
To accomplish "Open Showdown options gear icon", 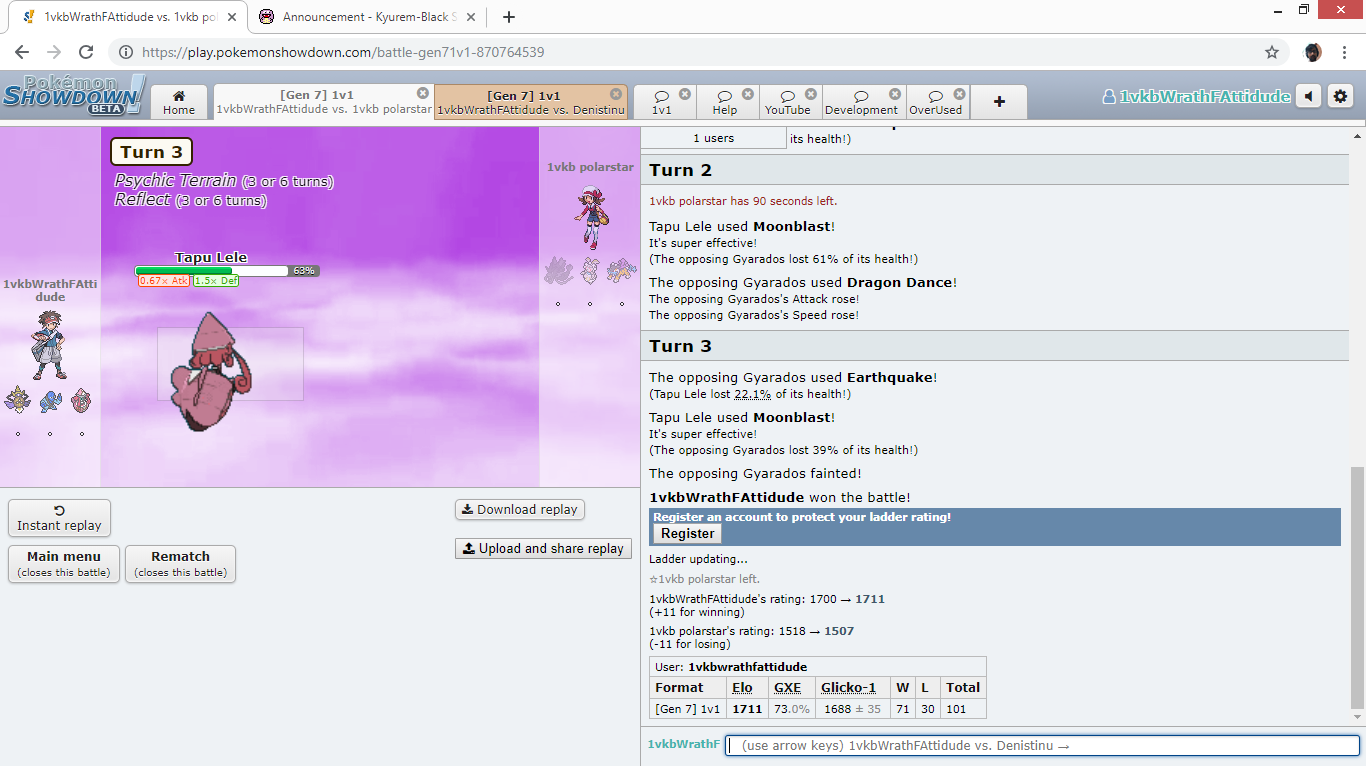I will pyautogui.click(x=1341, y=96).
